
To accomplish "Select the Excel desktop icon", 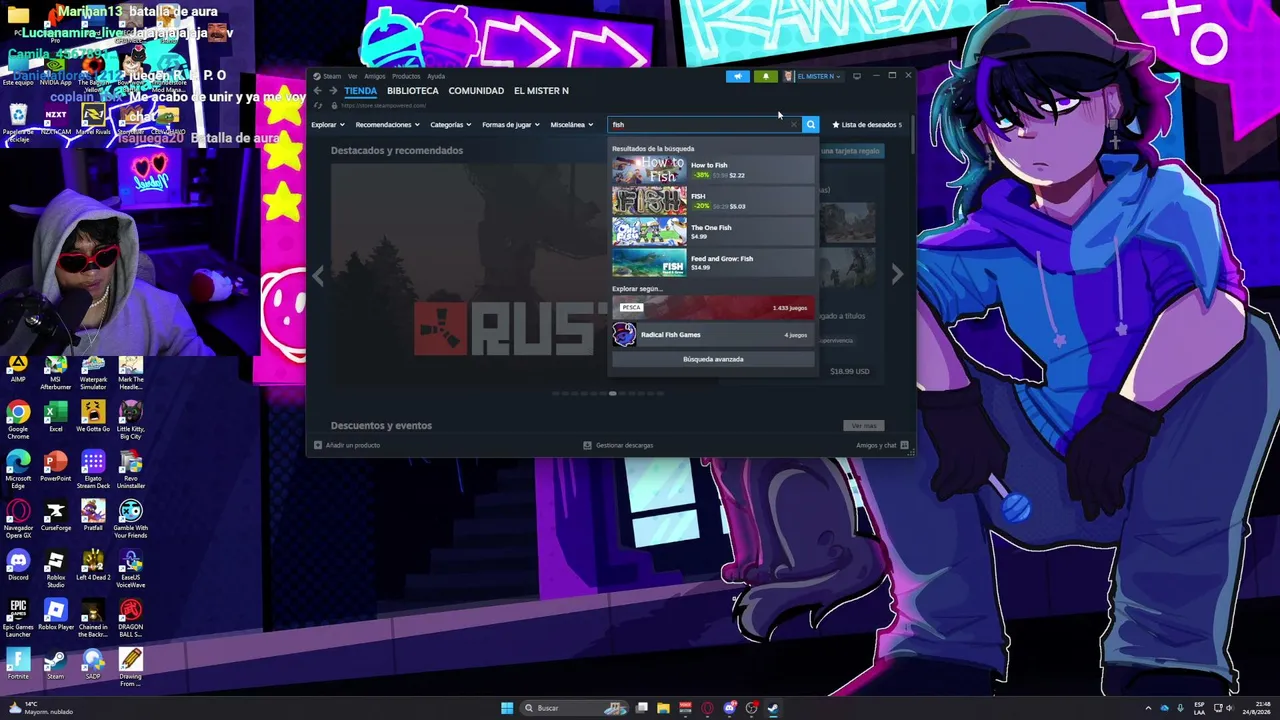I will point(56,417).
